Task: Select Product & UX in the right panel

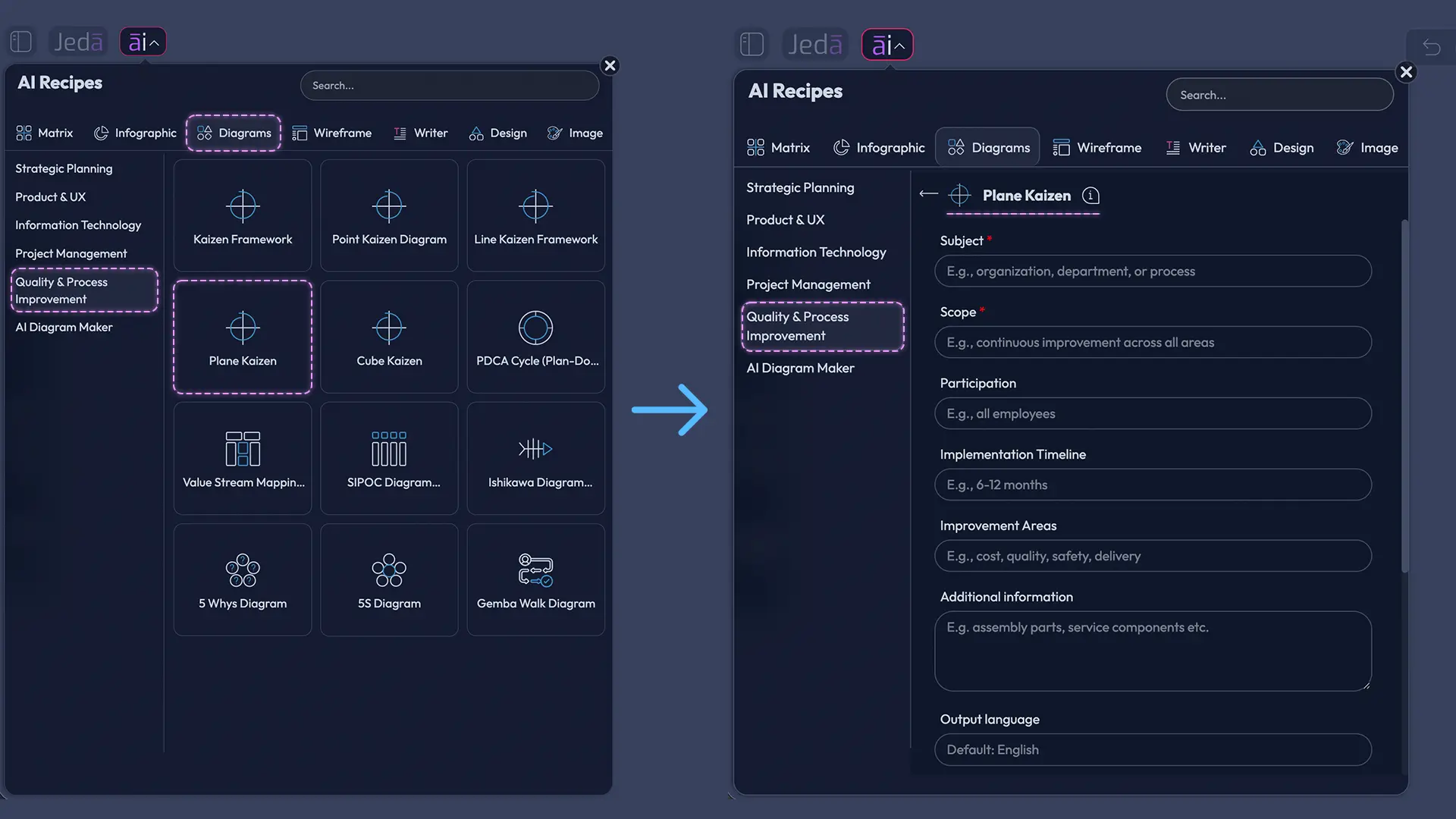Action: pyautogui.click(x=785, y=220)
